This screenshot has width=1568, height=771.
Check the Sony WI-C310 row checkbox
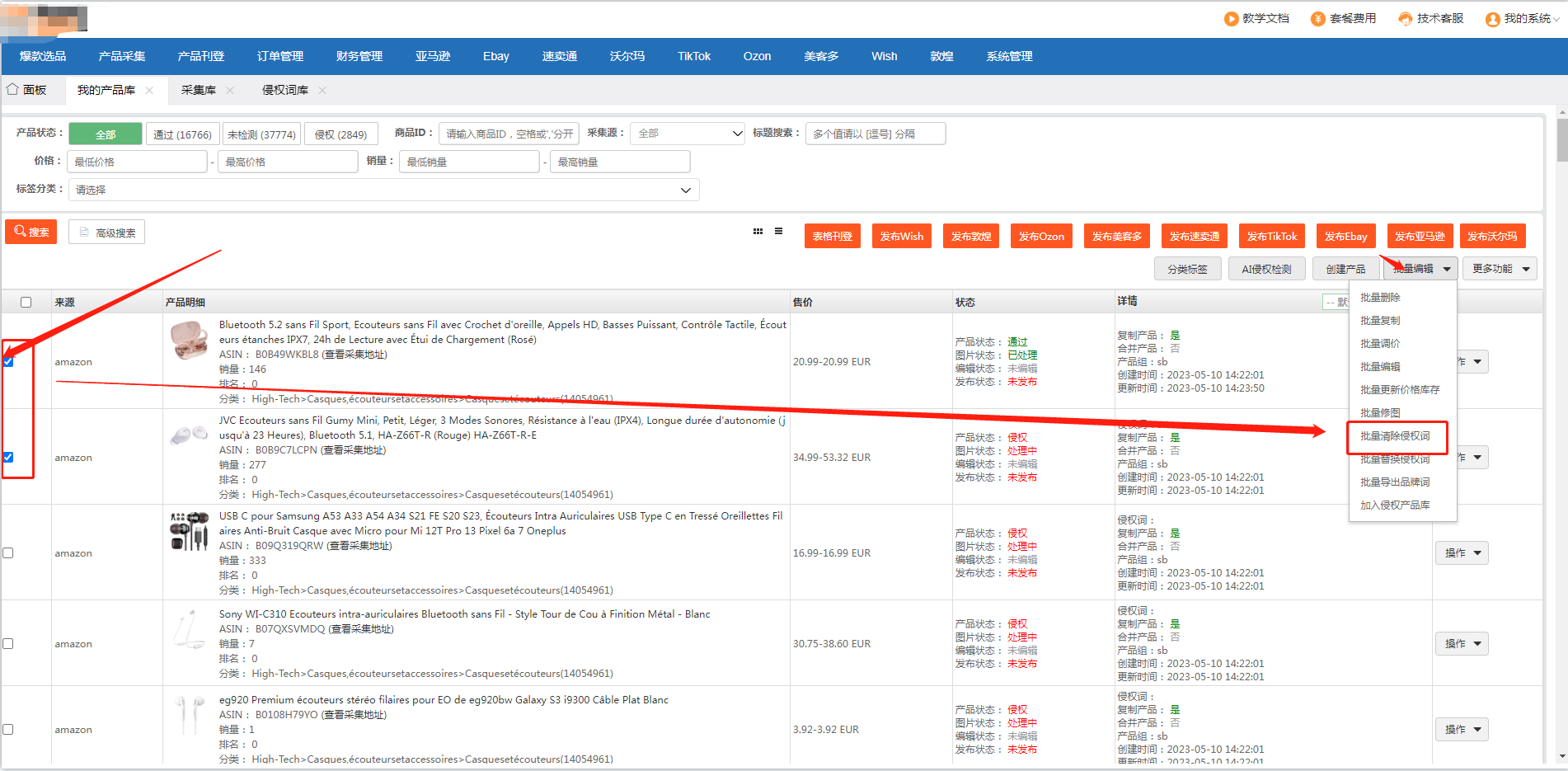pyautogui.click(x=8, y=644)
